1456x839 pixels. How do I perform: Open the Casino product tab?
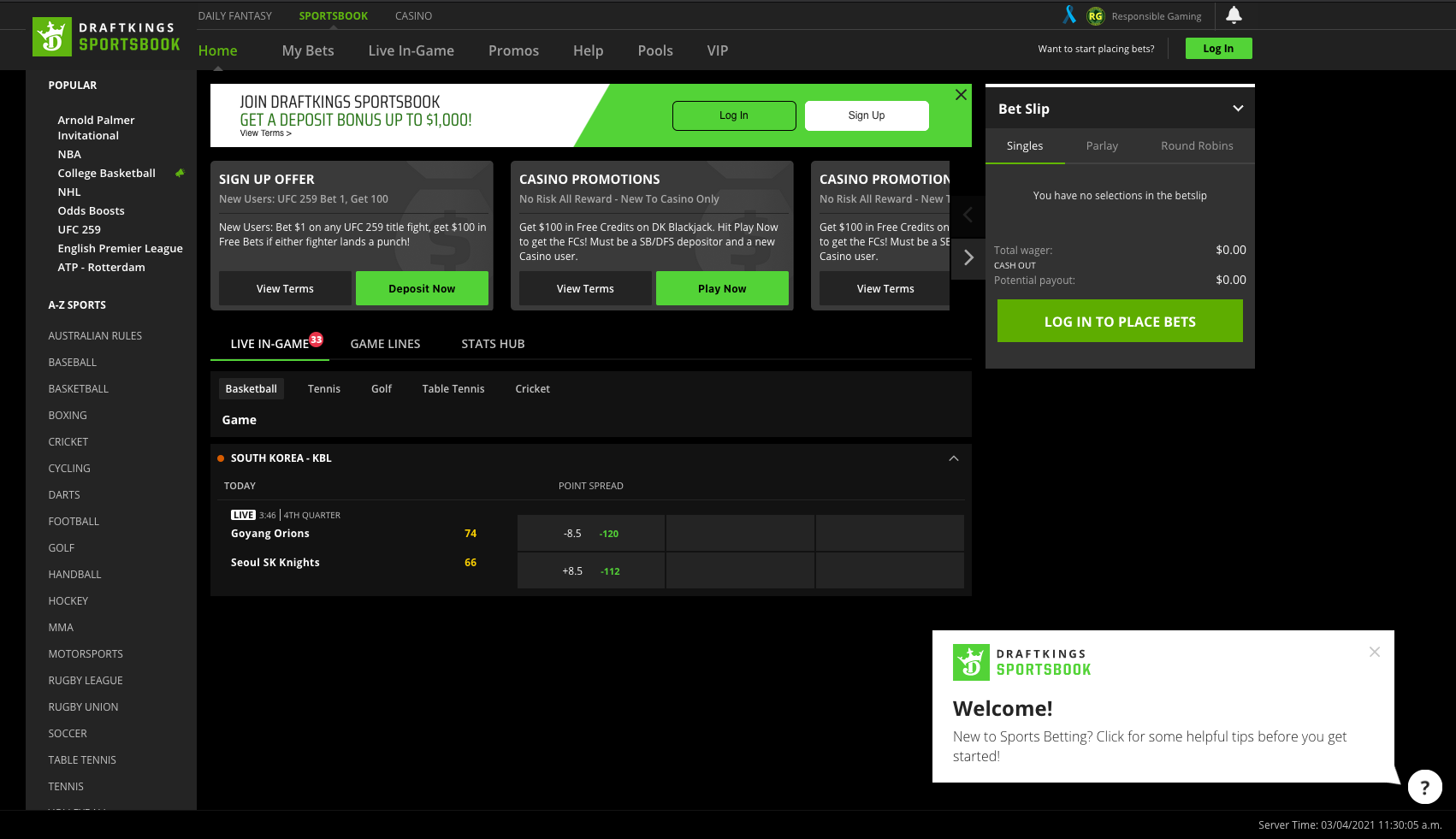click(413, 15)
